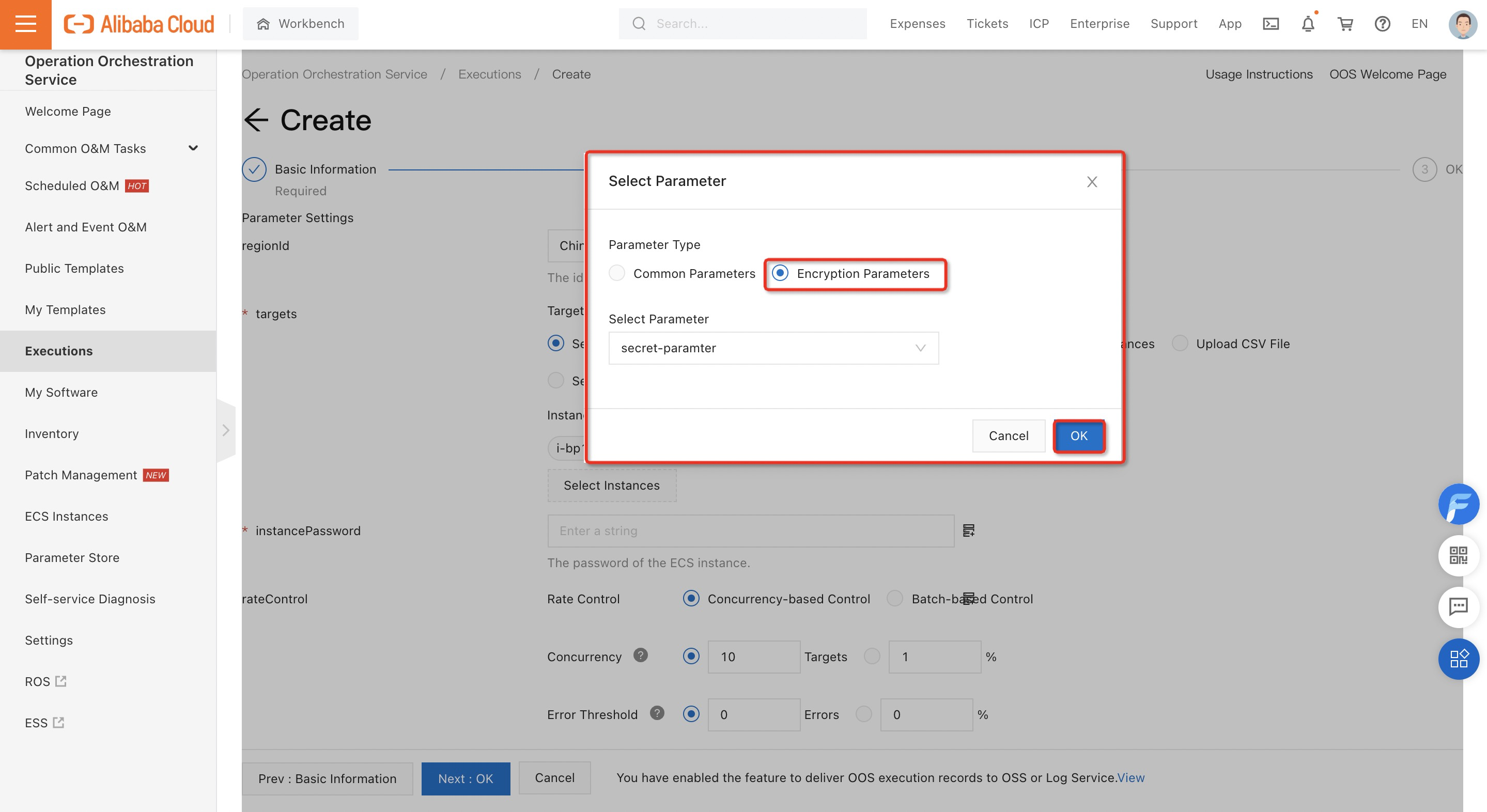Open Cloud Shell terminal icon

(x=1271, y=24)
